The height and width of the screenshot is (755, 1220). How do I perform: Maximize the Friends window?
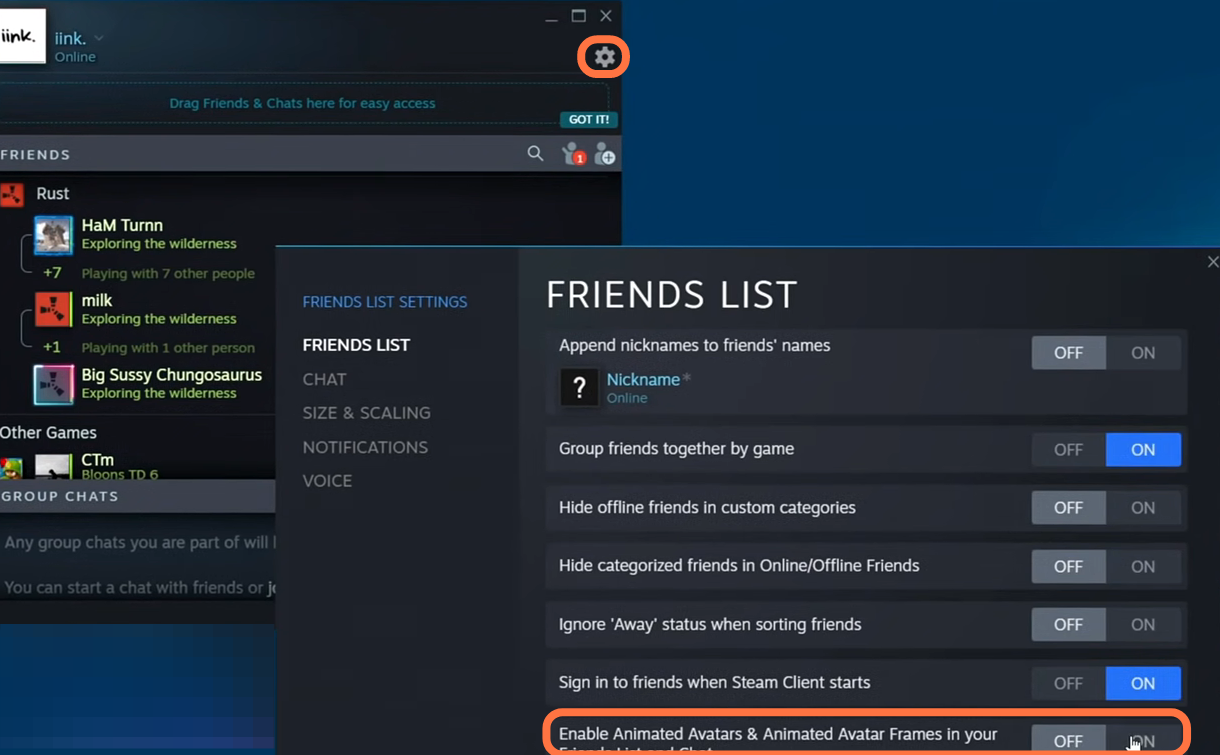coord(578,16)
